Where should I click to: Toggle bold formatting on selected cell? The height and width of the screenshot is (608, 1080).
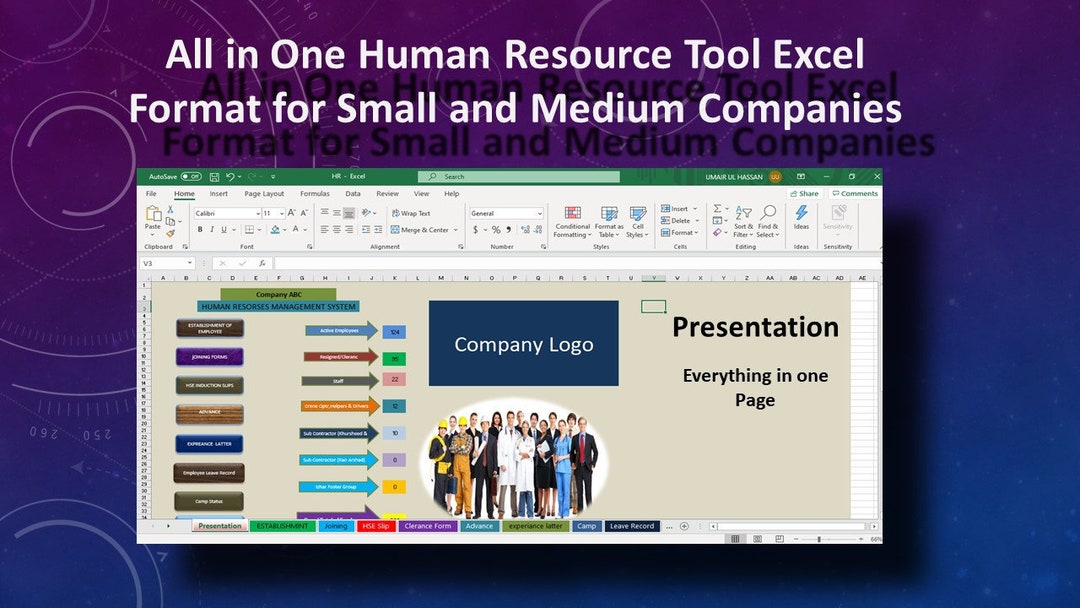(x=200, y=229)
